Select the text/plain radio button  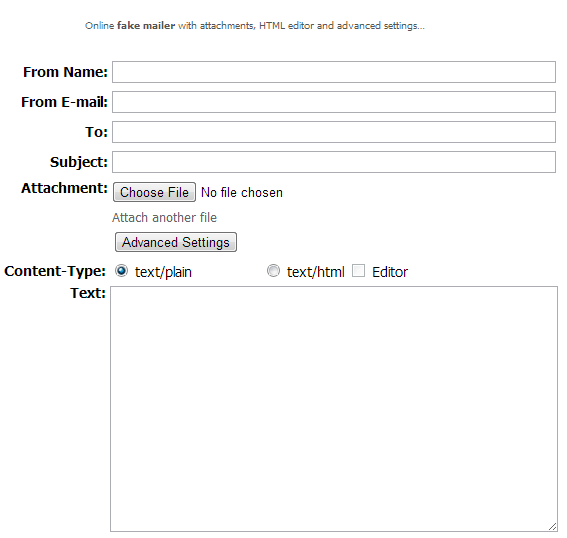[x=122, y=270]
